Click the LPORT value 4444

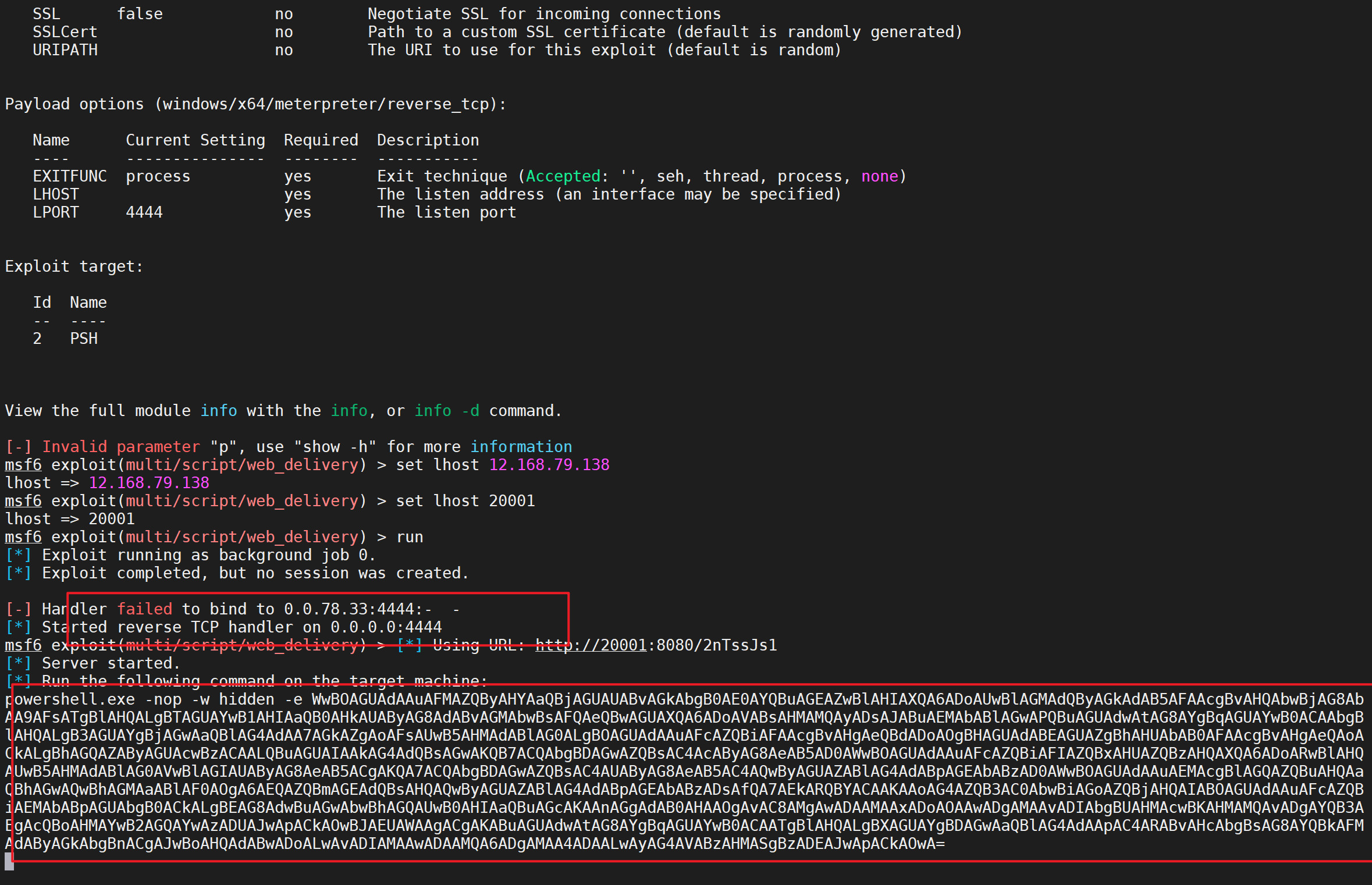[144, 212]
